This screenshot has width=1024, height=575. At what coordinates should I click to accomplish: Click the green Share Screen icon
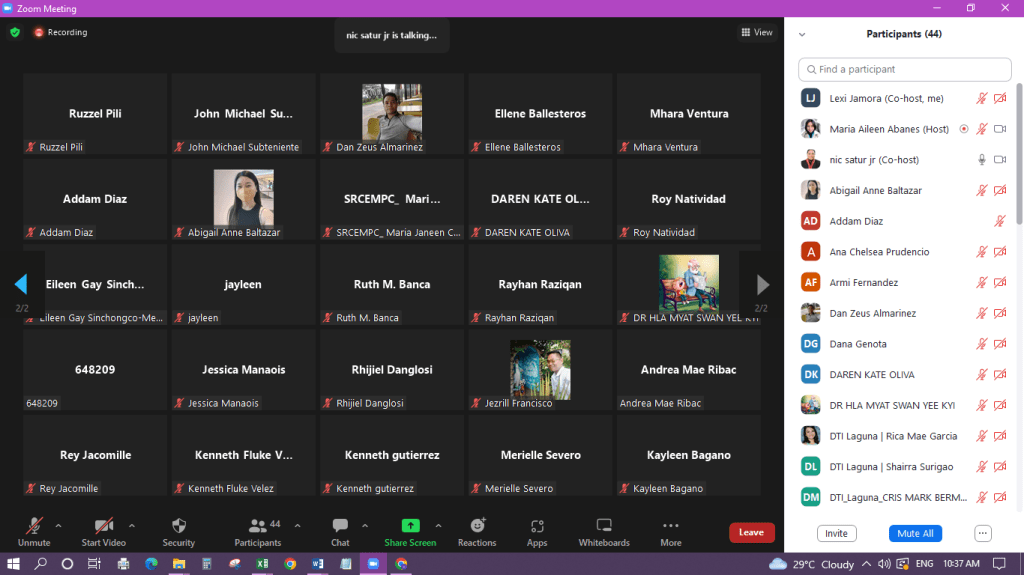click(x=410, y=526)
